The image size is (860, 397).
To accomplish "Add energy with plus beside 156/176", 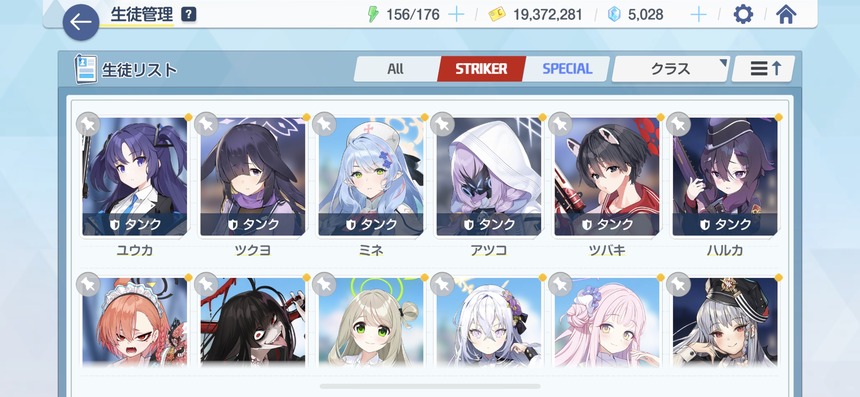I will [456, 14].
